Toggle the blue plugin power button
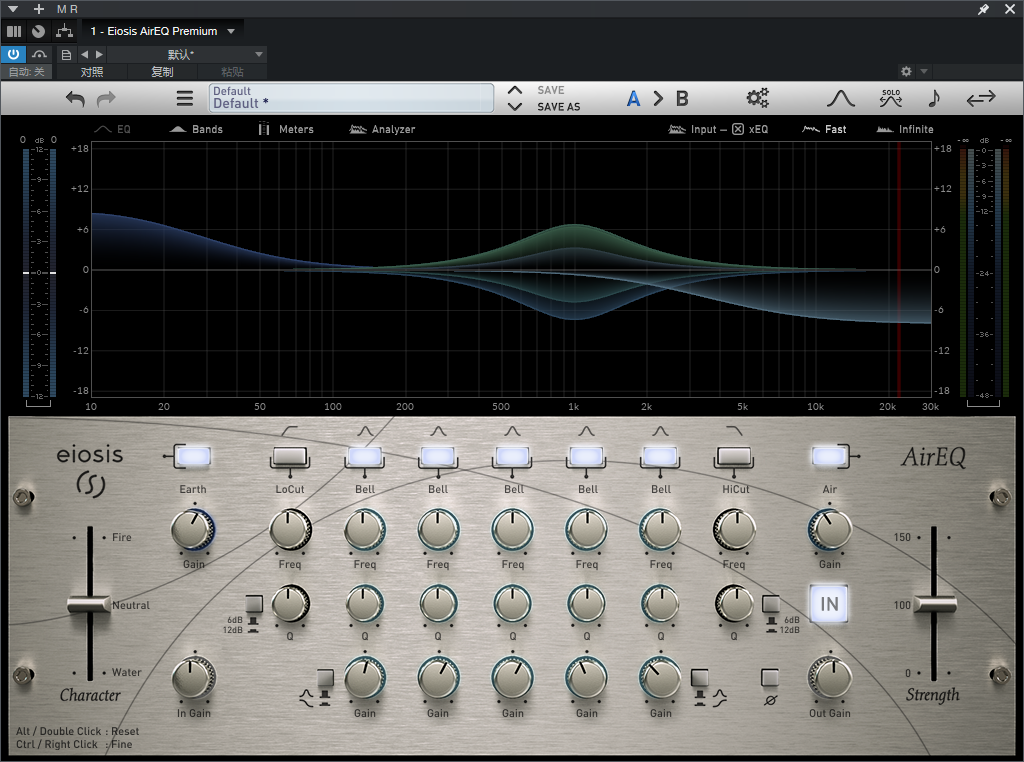Screen dimensions: 1024x762 [13, 54]
